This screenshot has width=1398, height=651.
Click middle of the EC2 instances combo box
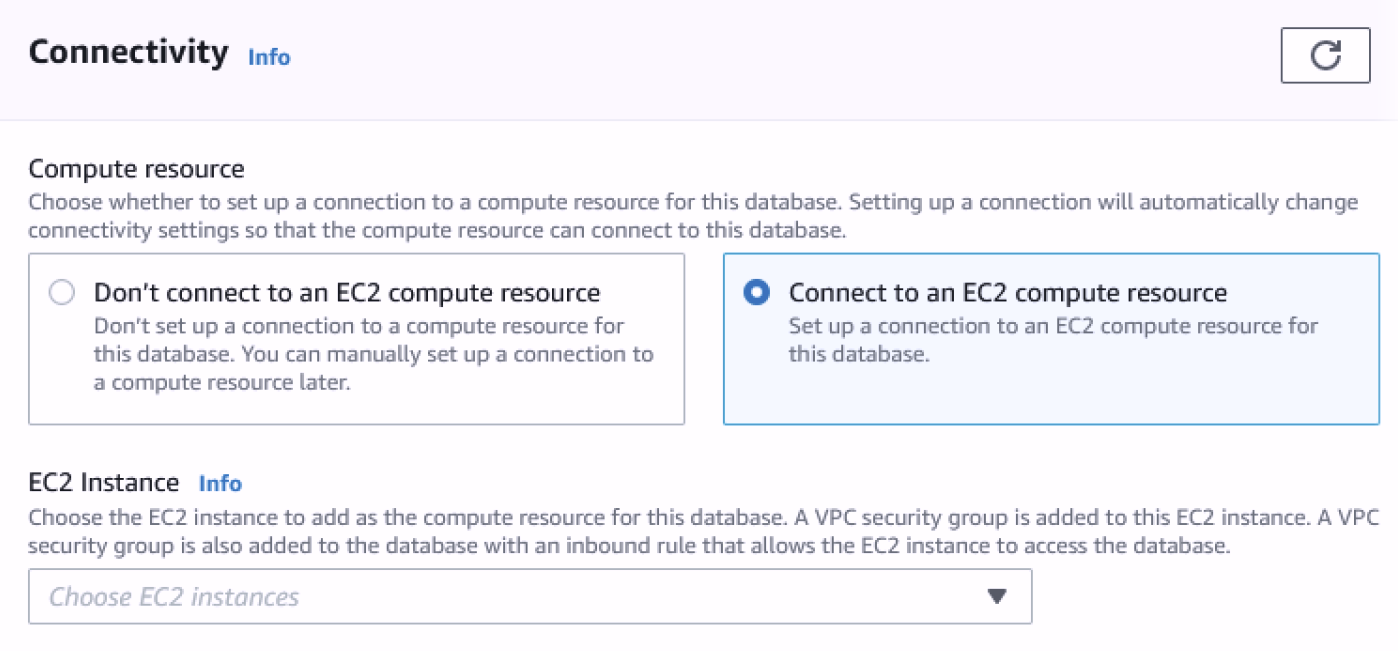[x=530, y=597]
